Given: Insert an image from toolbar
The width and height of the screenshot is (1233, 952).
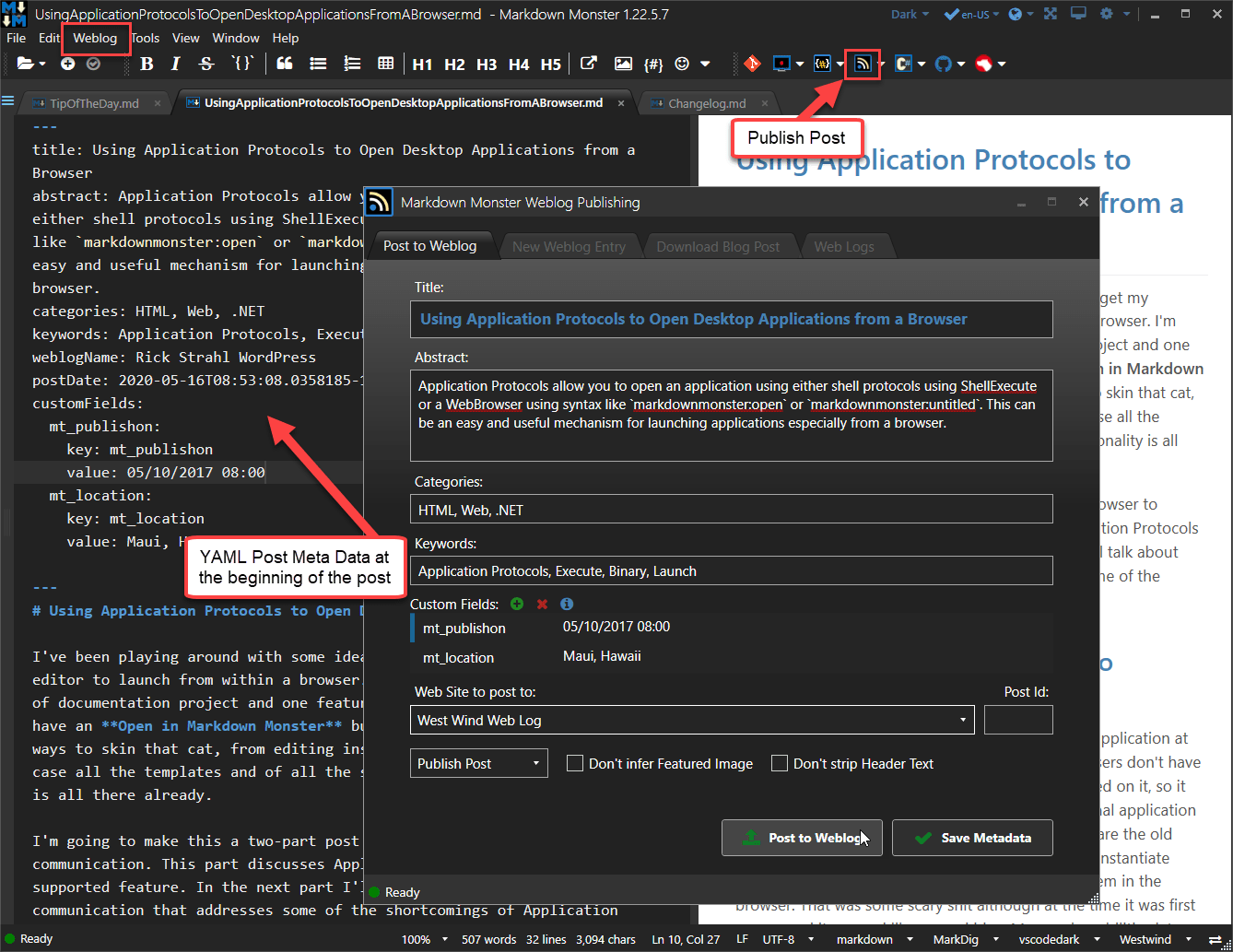Looking at the screenshot, I should 623,64.
